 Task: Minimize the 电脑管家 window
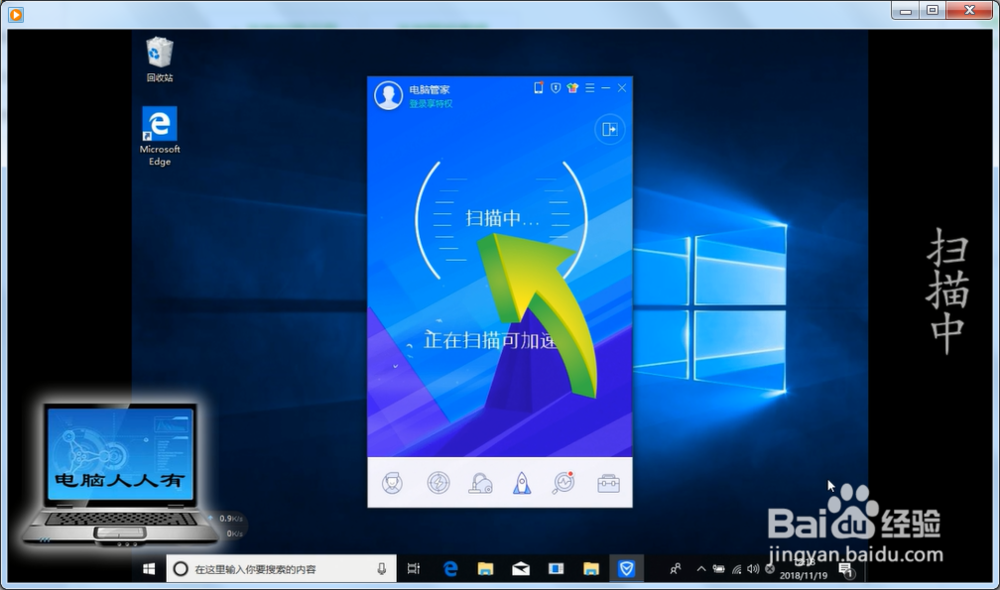click(606, 88)
